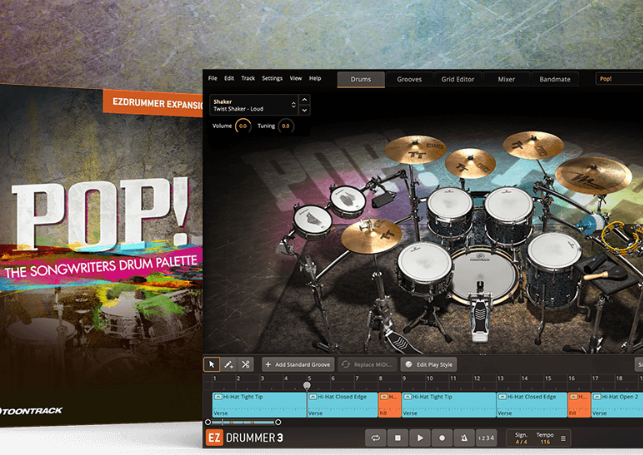This screenshot has height=455, width=643.
Task: Click the articulation icon on Hi-Hat Open 2 clip
Action: pyautogui.click(x=597, y=397)
